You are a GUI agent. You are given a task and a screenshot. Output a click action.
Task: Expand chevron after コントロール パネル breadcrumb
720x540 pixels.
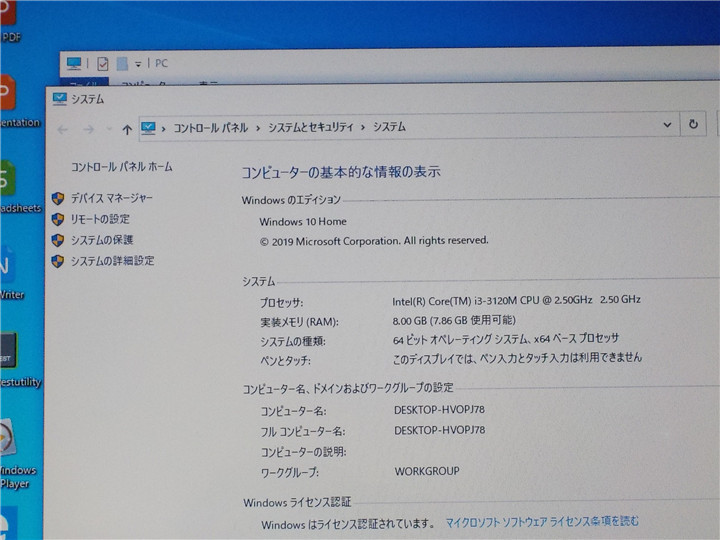click(258, 128)
